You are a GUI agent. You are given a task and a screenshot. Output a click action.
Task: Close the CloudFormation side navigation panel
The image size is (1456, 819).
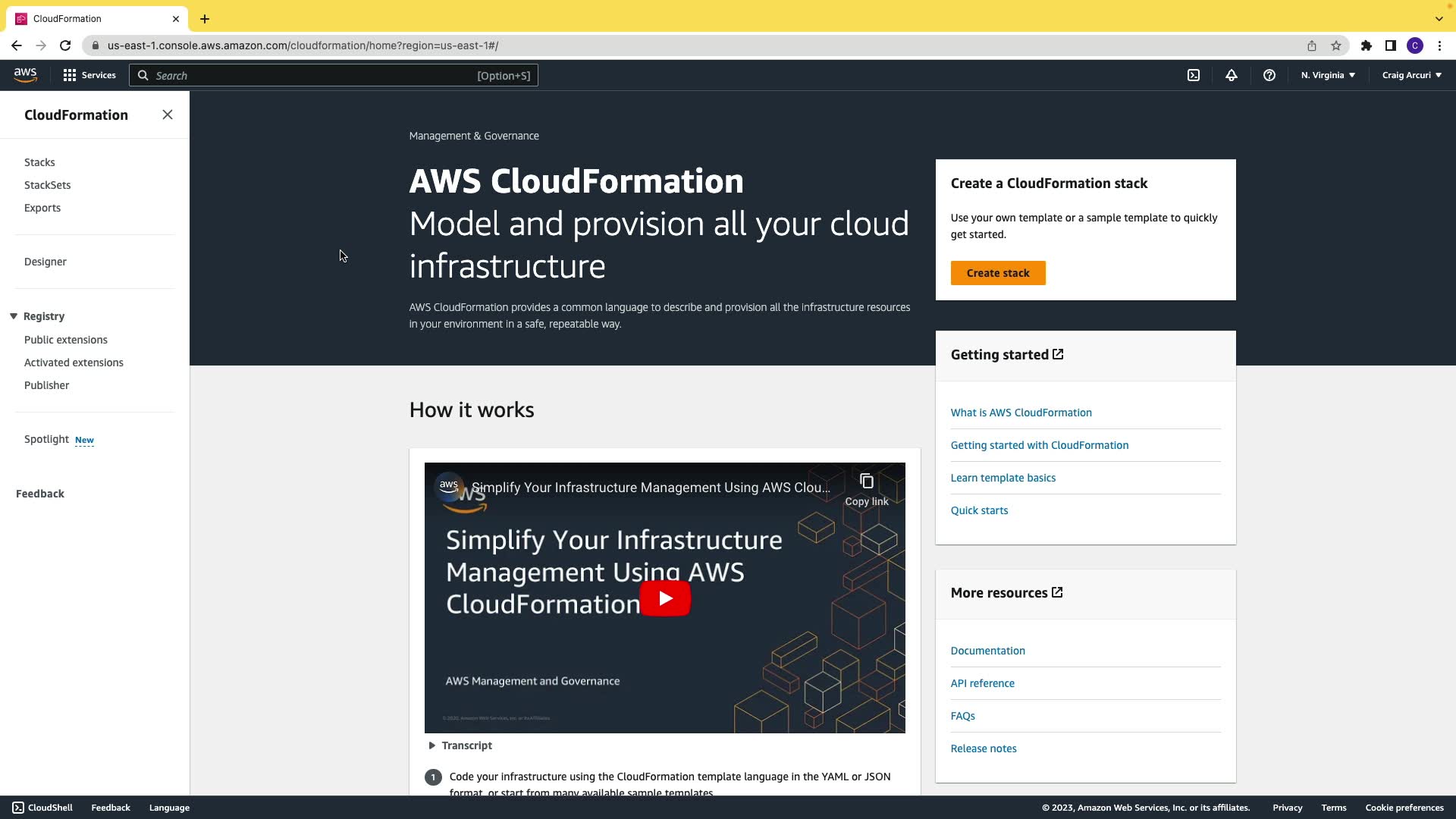[x=168, y=115]
